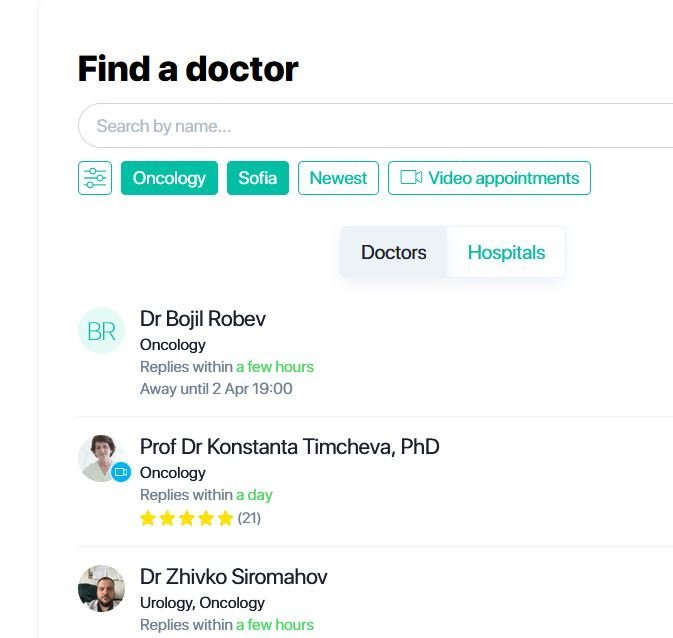Enable the Newest sort filter
Image resolution: width=673 pixels, height=638 pixels.
point(338,178)
